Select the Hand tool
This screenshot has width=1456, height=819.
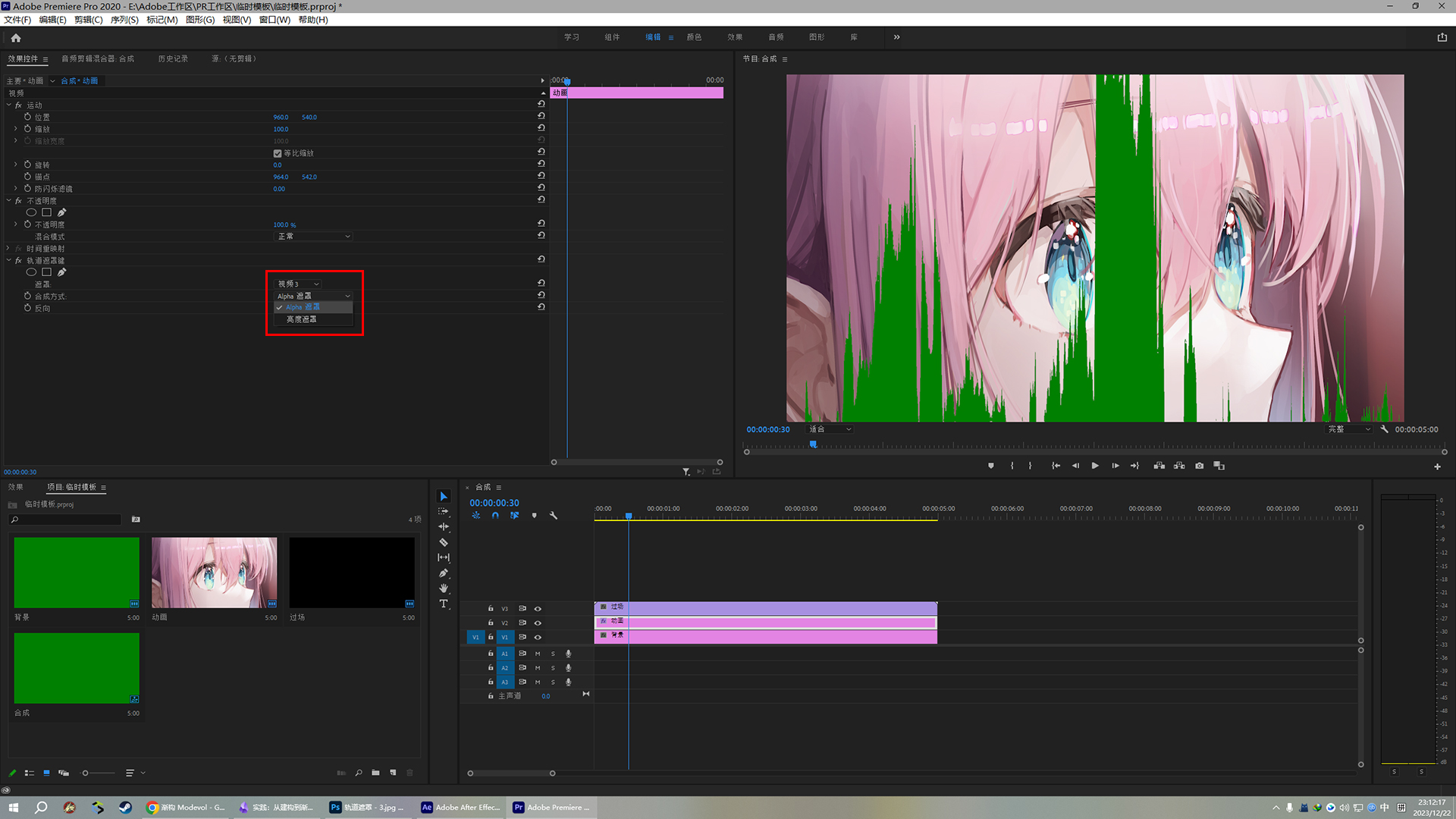click(x=444, y=588)
